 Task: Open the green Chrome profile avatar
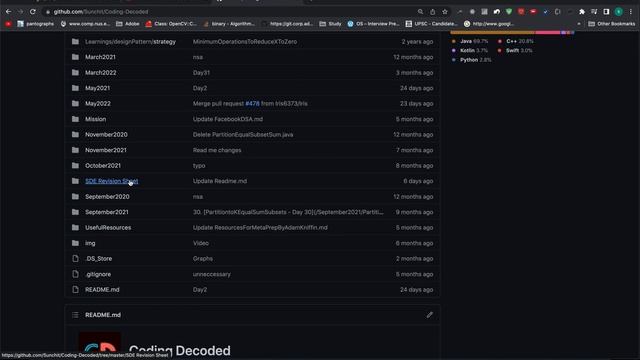click(619, 12)
